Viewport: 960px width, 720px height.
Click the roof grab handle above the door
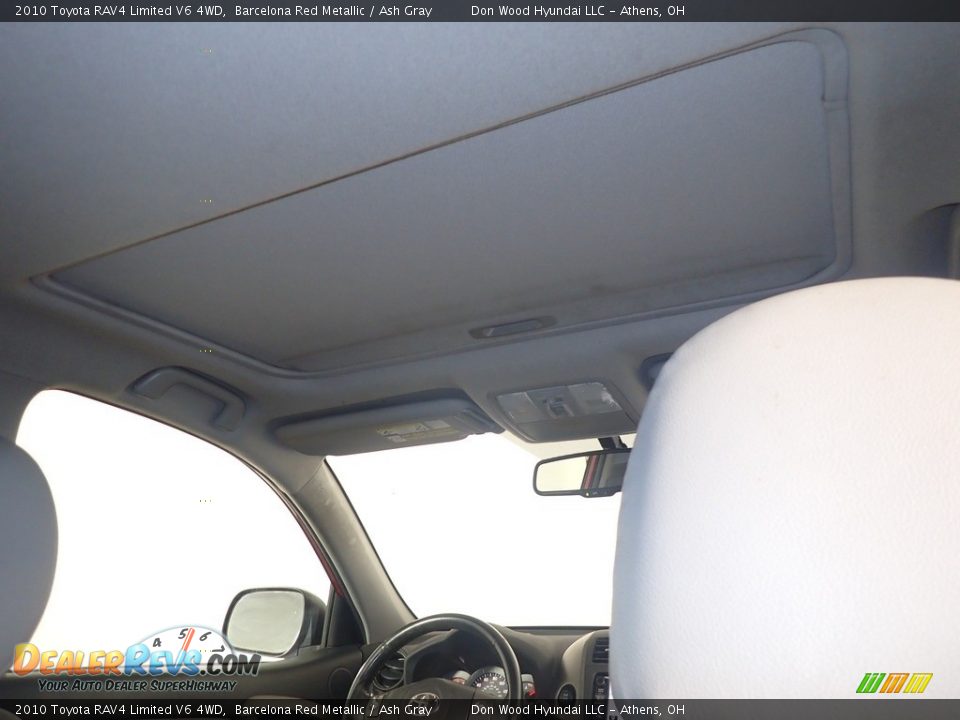click(189, 392)
